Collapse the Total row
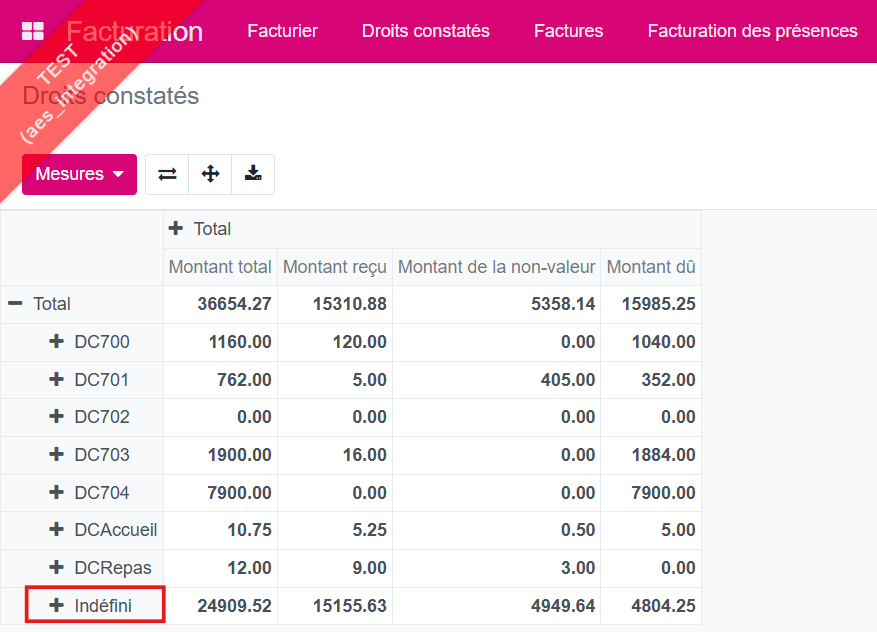The width and height of the screenshot is (877, 632). click(x=40, y=304)
